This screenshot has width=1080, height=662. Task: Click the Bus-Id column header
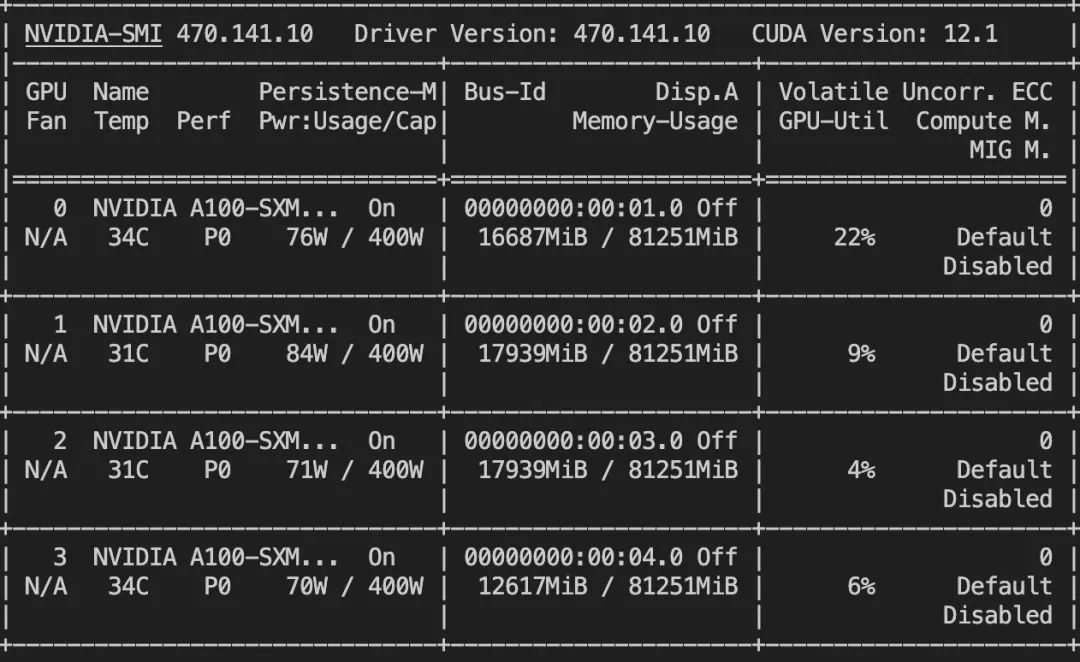tap(505, 92)
